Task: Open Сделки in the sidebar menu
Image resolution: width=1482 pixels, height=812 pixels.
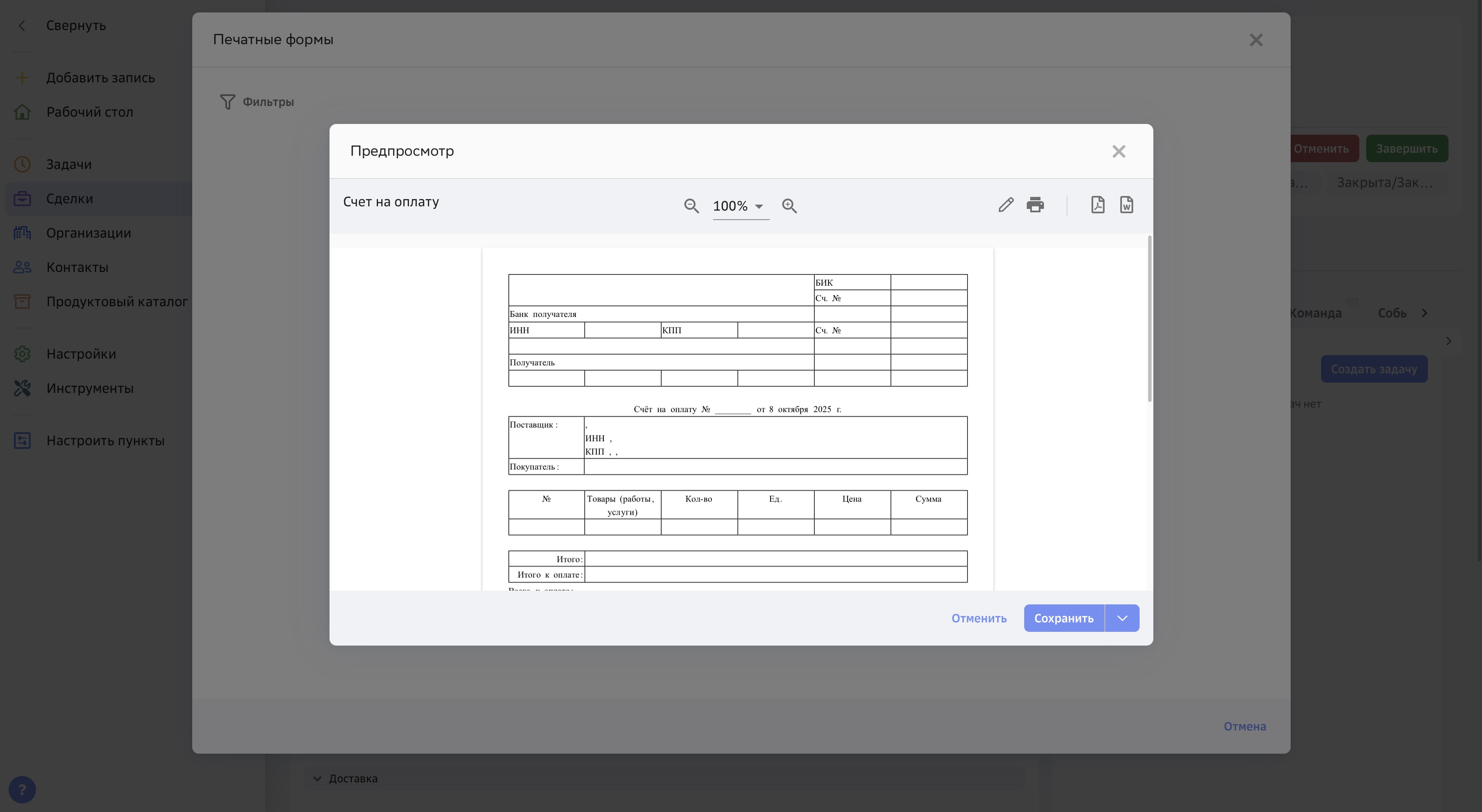Action: 70,199
